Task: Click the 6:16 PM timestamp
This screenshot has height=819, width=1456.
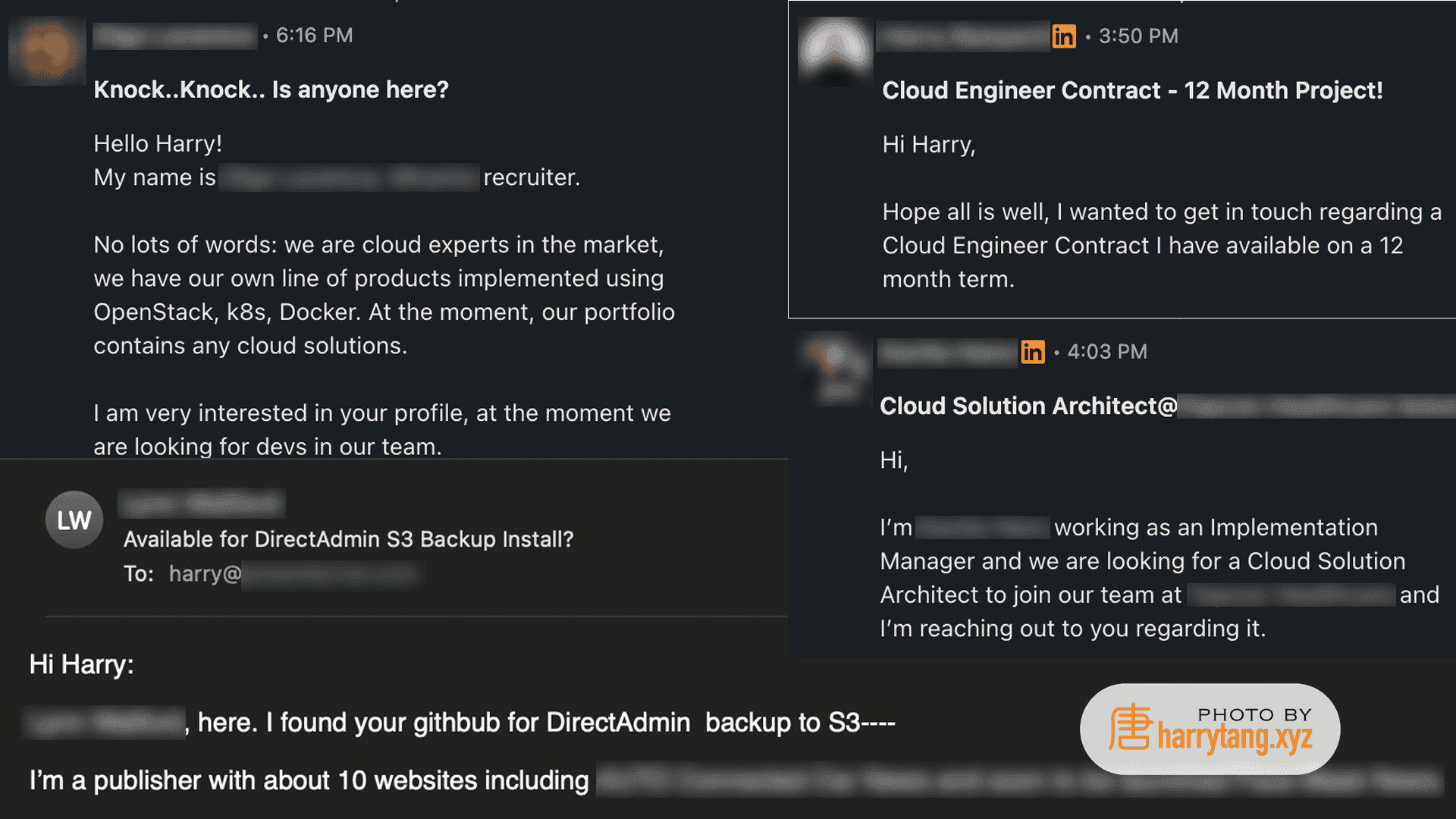Action: [314, 36]
